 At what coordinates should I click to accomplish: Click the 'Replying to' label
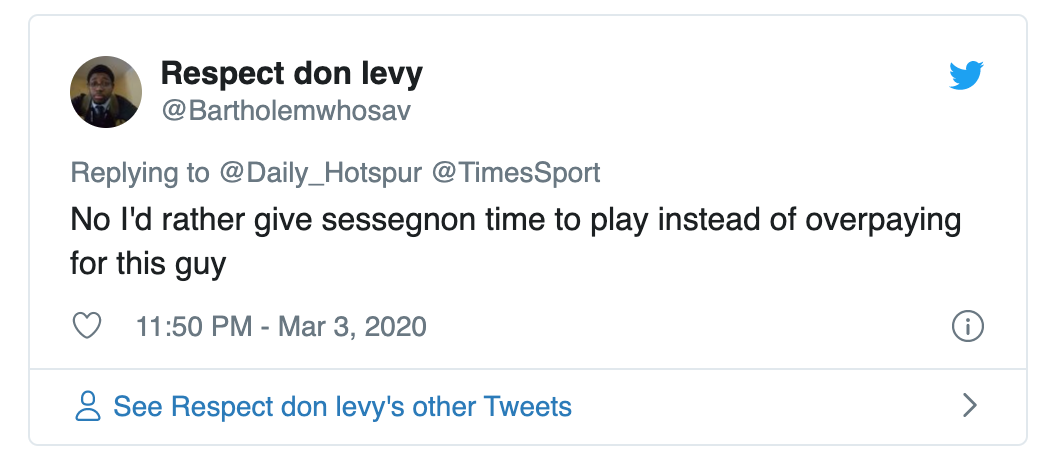(140, 172)
